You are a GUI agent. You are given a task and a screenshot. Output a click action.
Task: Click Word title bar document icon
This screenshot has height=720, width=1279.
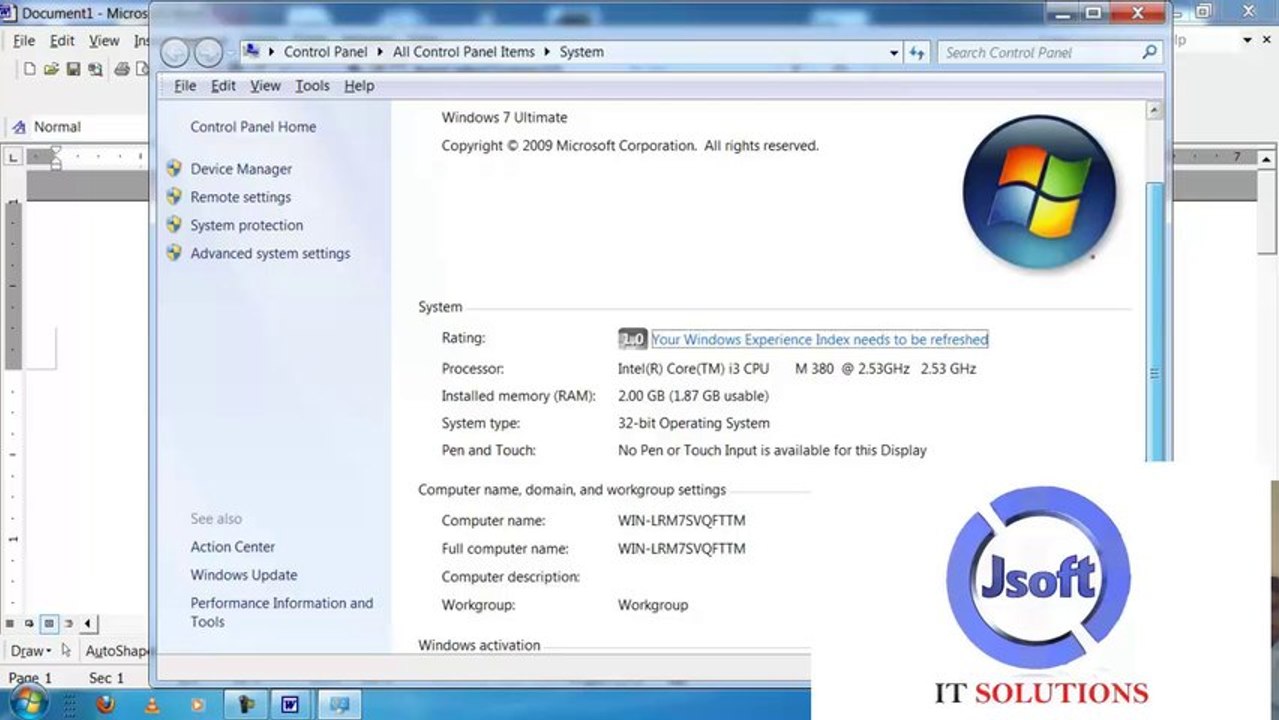(9, 13)
